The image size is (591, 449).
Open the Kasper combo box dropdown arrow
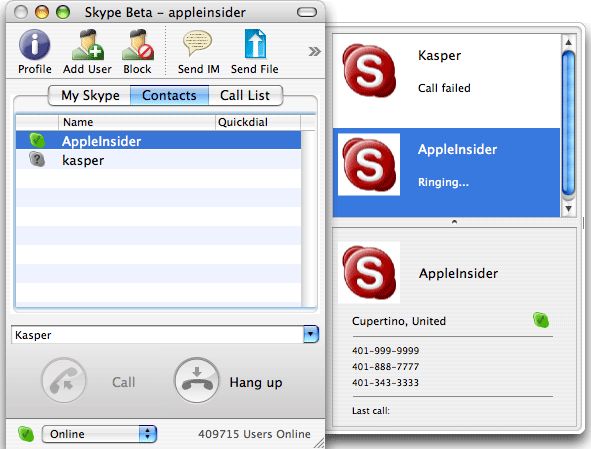[311, 334]
